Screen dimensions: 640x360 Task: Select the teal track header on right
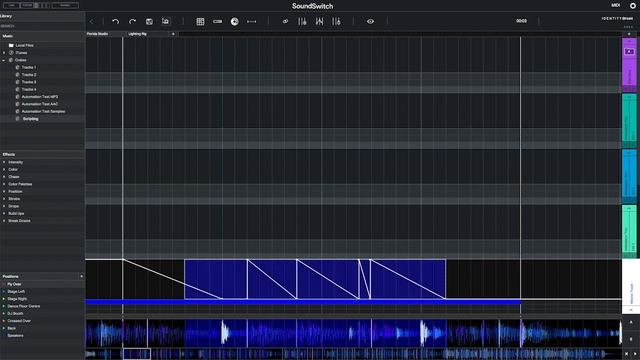629,120
